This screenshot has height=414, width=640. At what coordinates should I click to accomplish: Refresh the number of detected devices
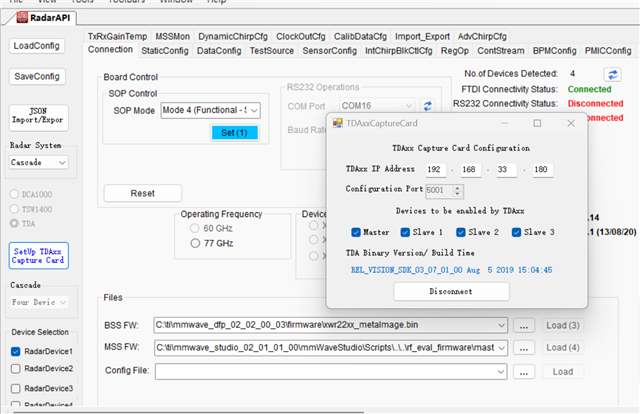point(612,74)
